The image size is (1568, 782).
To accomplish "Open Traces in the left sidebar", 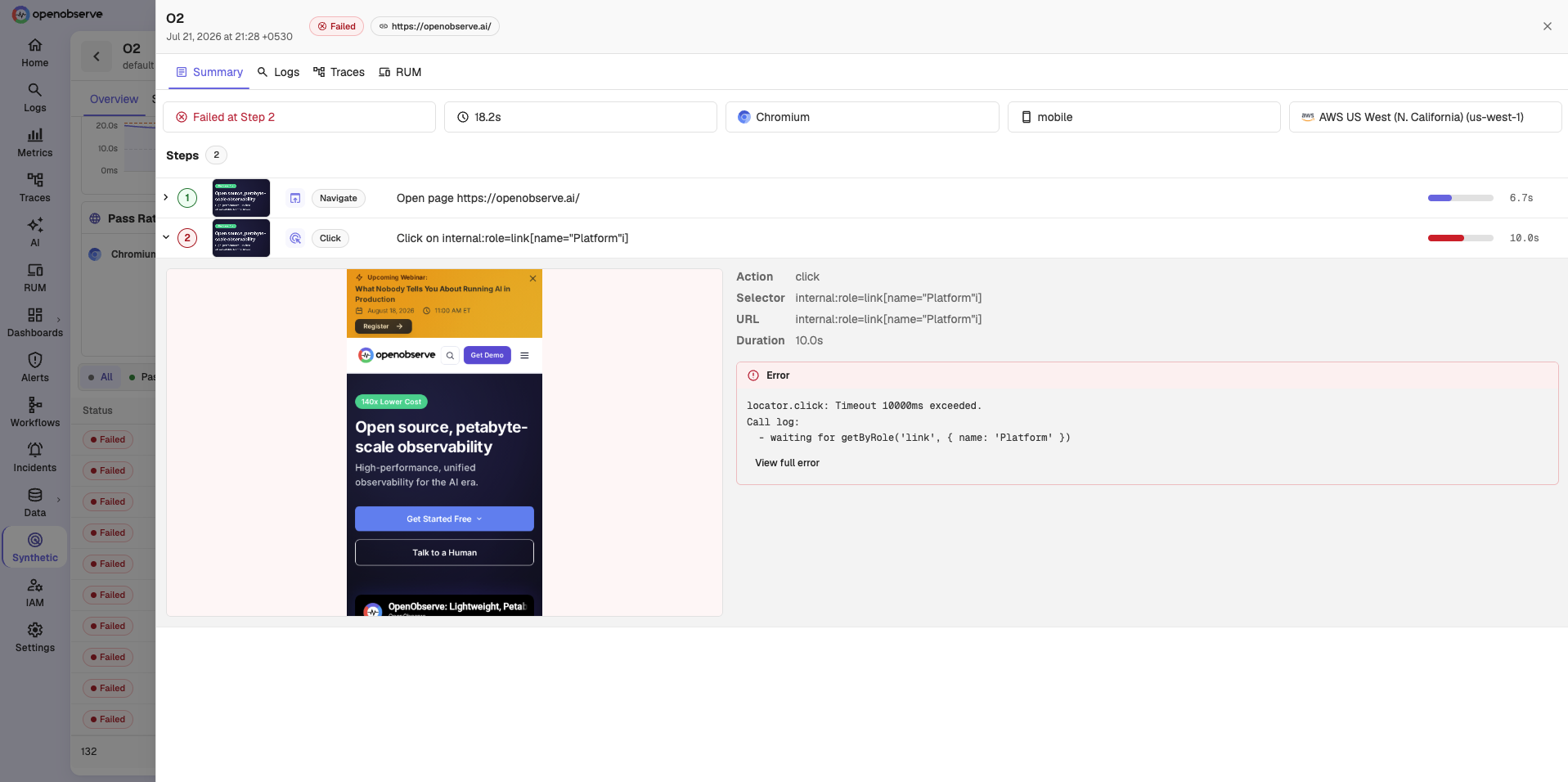I will pyautogui.click(x=34, y=188).
